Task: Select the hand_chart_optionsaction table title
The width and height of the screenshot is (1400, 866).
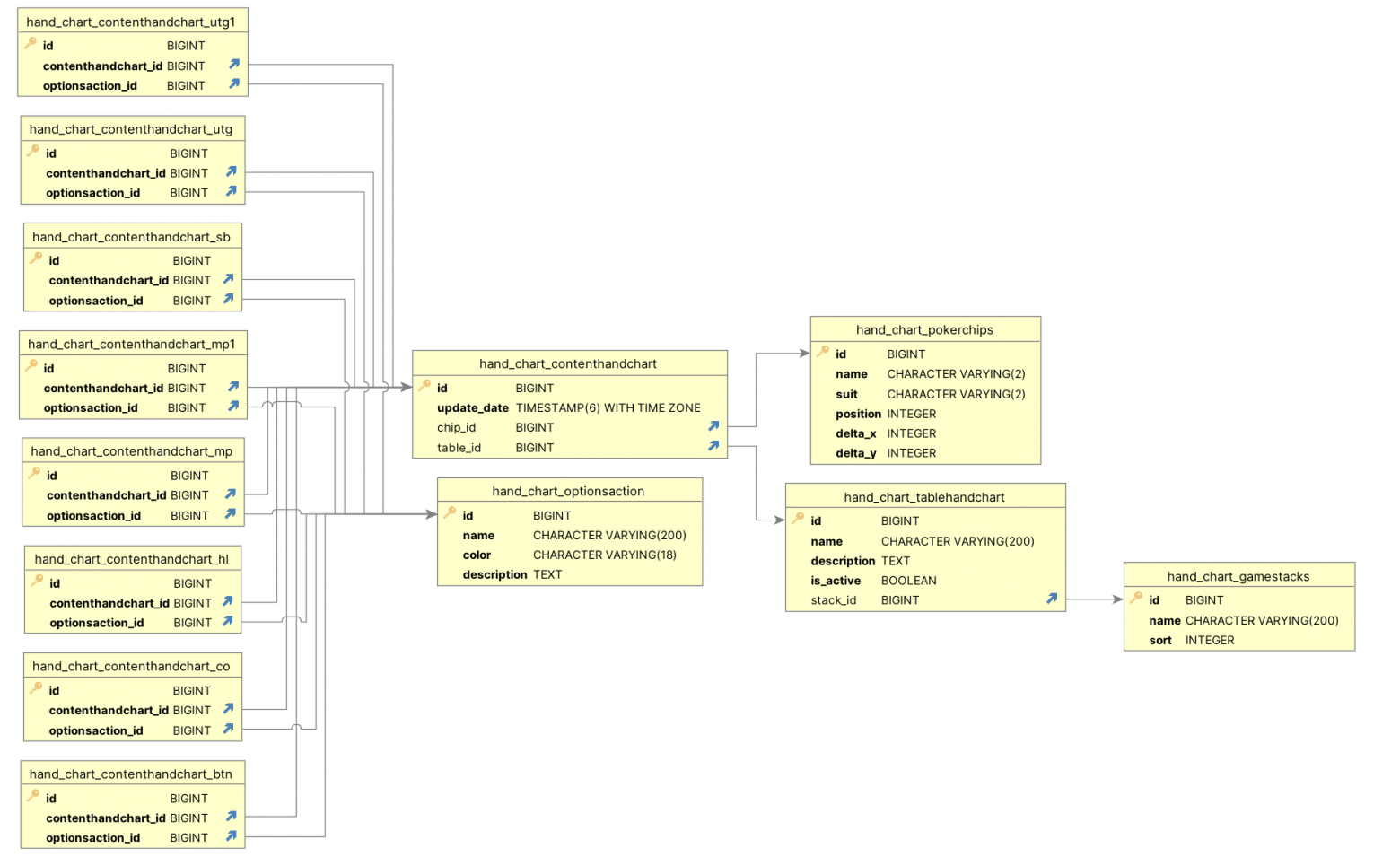Action: [x=568, y=492]
